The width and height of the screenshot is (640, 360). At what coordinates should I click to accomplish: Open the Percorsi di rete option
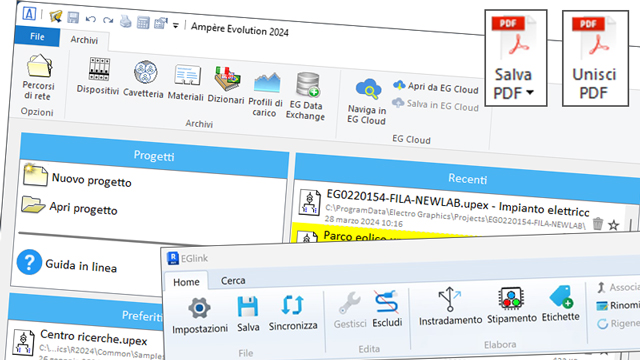tap(38, 78)
